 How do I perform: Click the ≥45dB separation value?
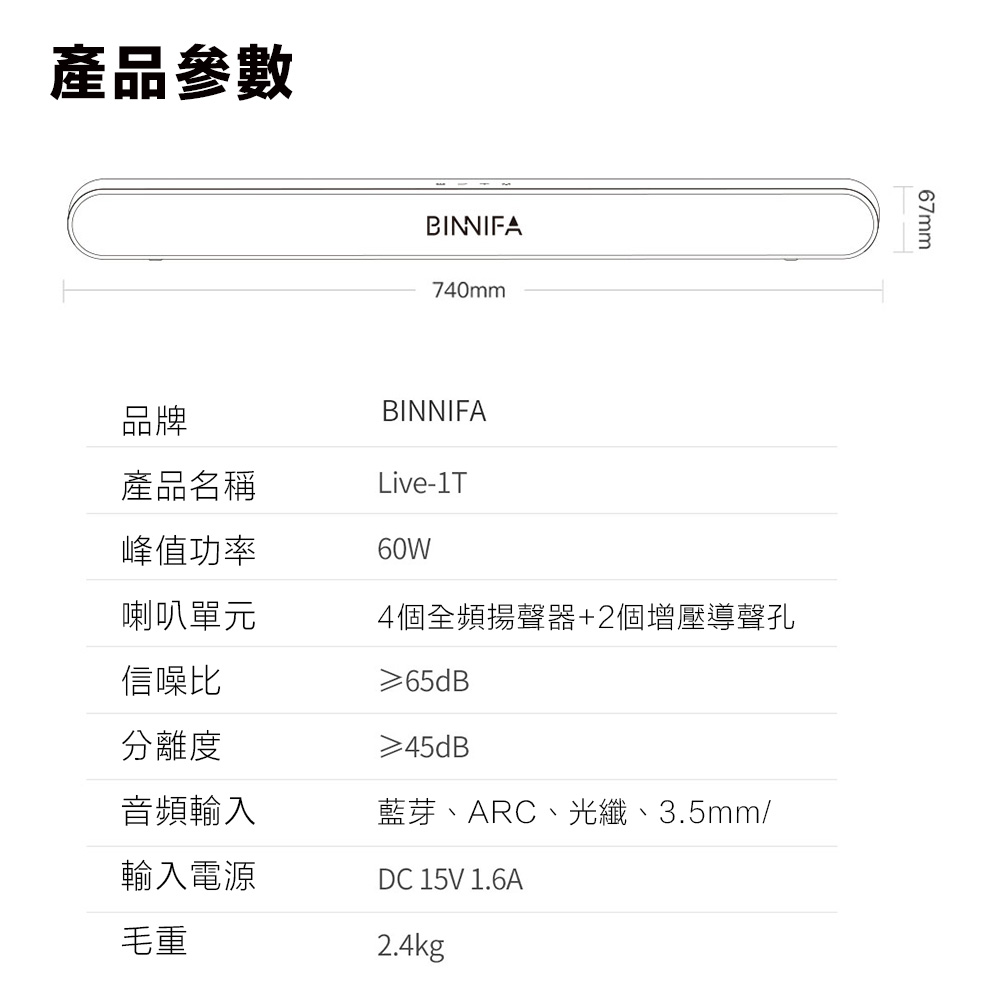423,748
